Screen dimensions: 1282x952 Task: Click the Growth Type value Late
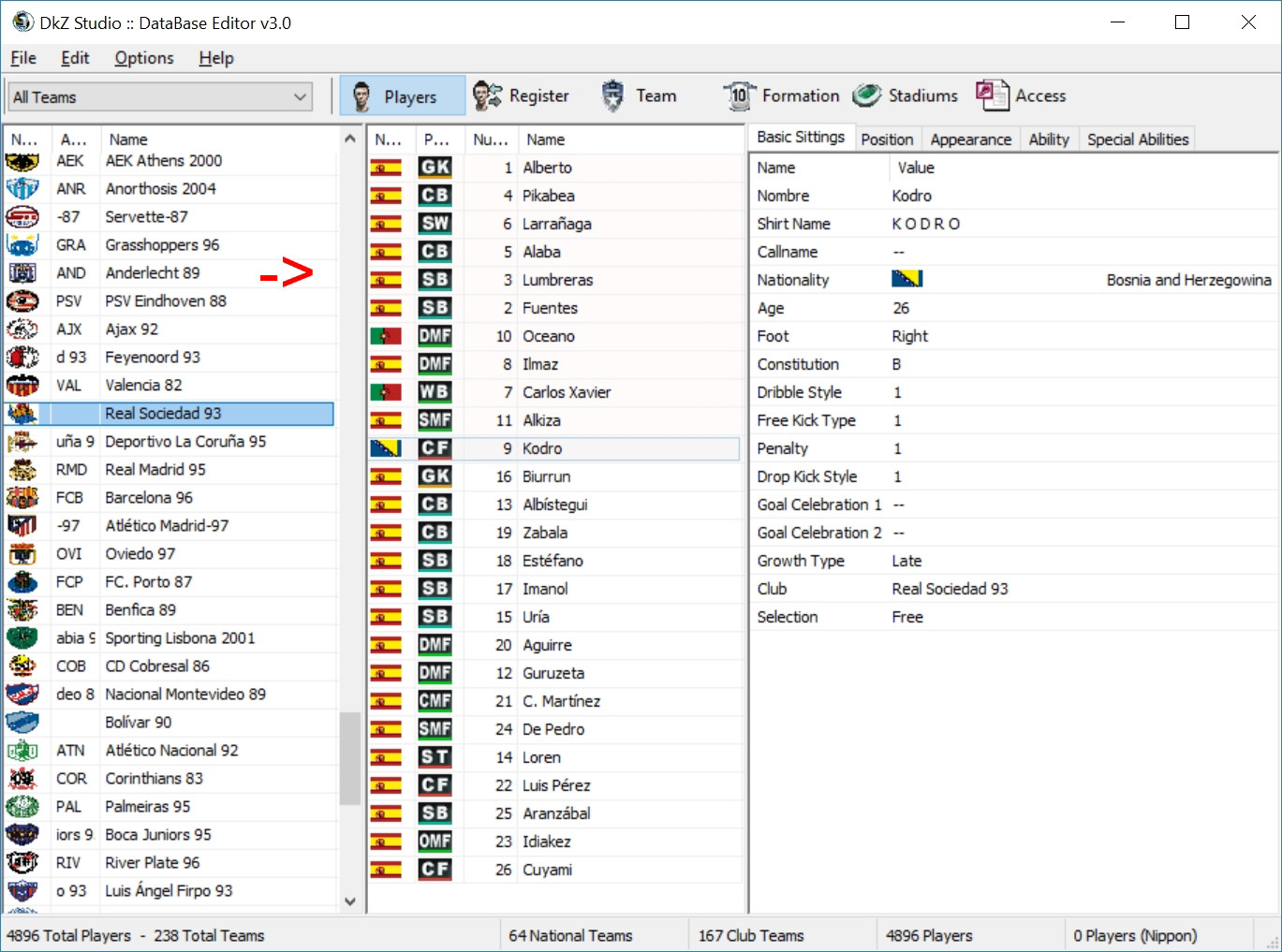pos(906,561)
